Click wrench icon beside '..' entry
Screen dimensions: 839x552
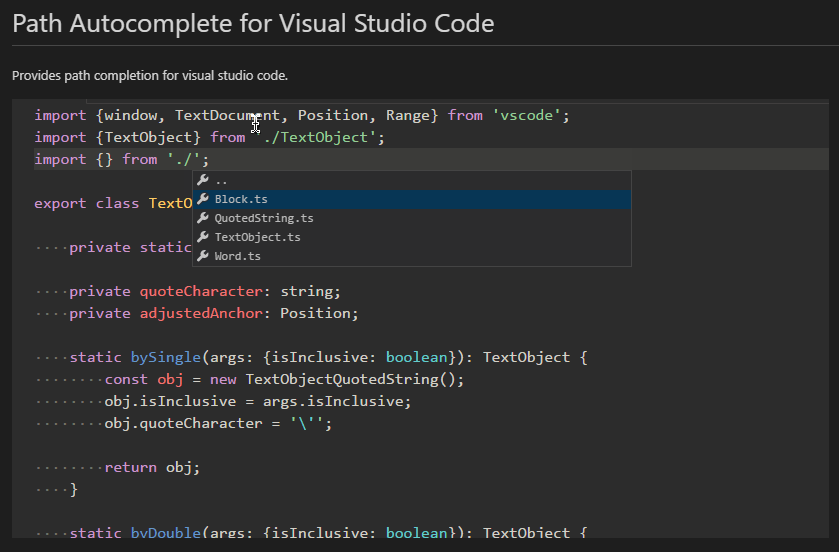[x=203, y=180]
